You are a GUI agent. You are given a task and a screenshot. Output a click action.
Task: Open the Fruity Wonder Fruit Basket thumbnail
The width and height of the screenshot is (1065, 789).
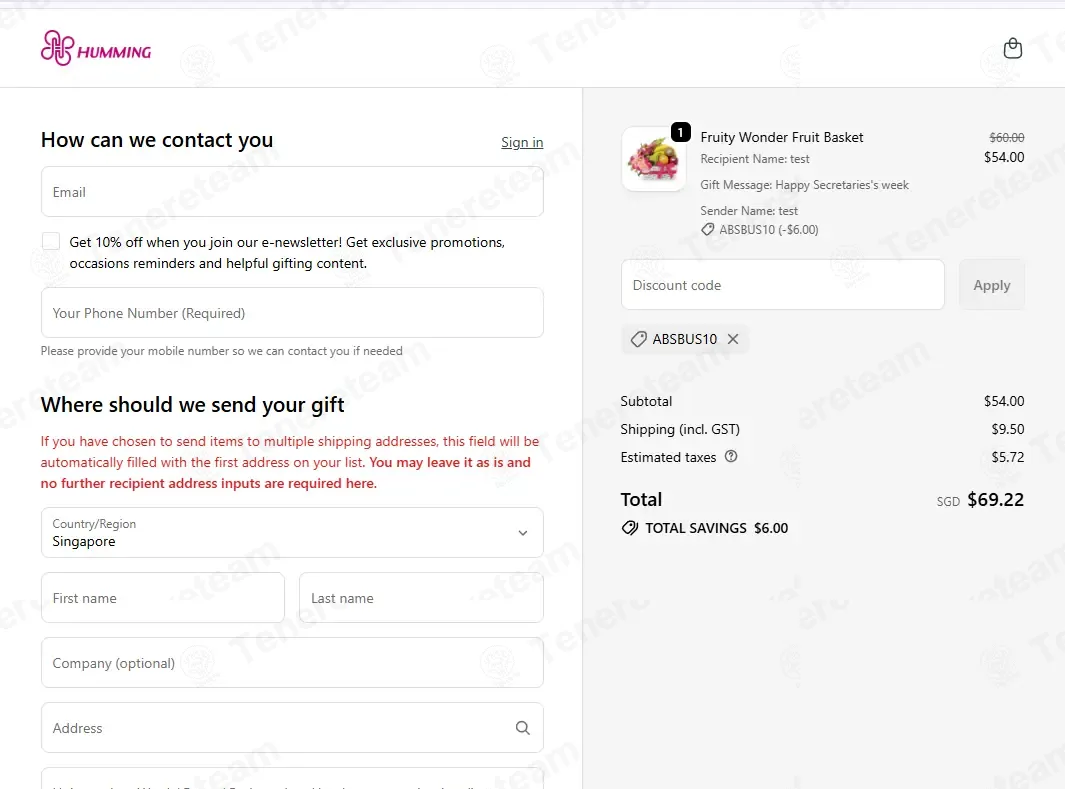point(653,159)
